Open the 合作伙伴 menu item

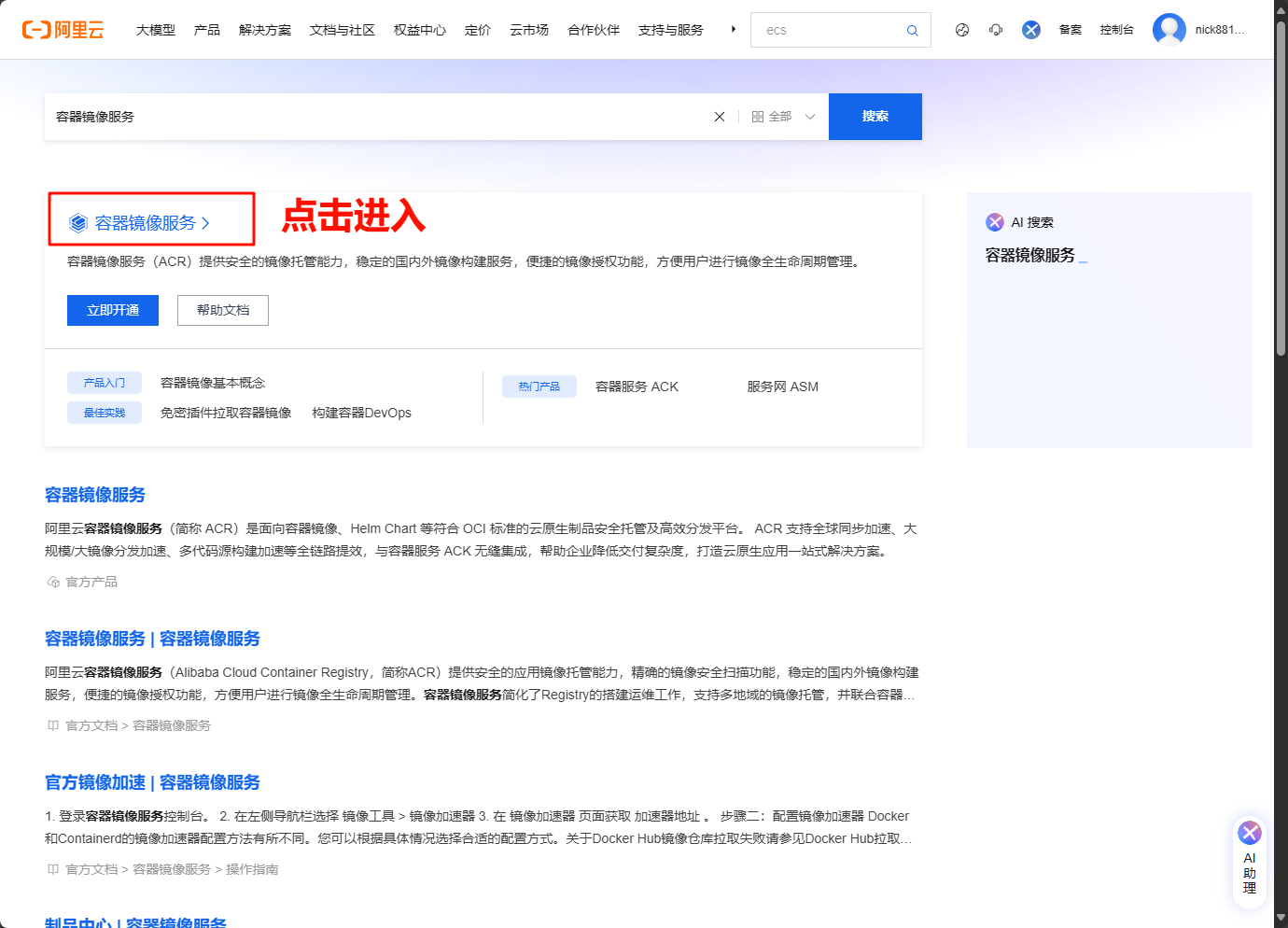[594, 30]
